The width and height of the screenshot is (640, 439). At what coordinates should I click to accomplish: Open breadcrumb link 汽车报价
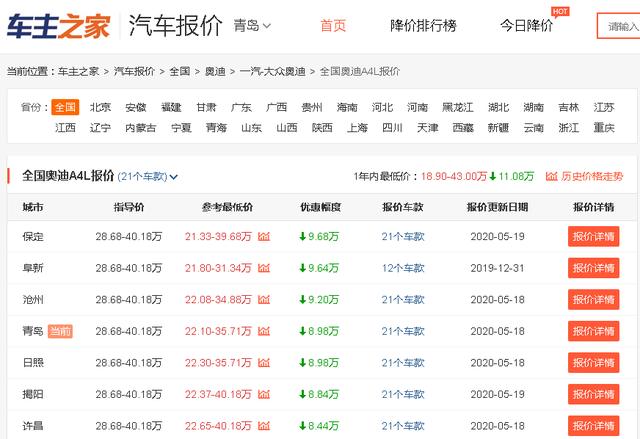pyautogui.click(x=134, y=71)
